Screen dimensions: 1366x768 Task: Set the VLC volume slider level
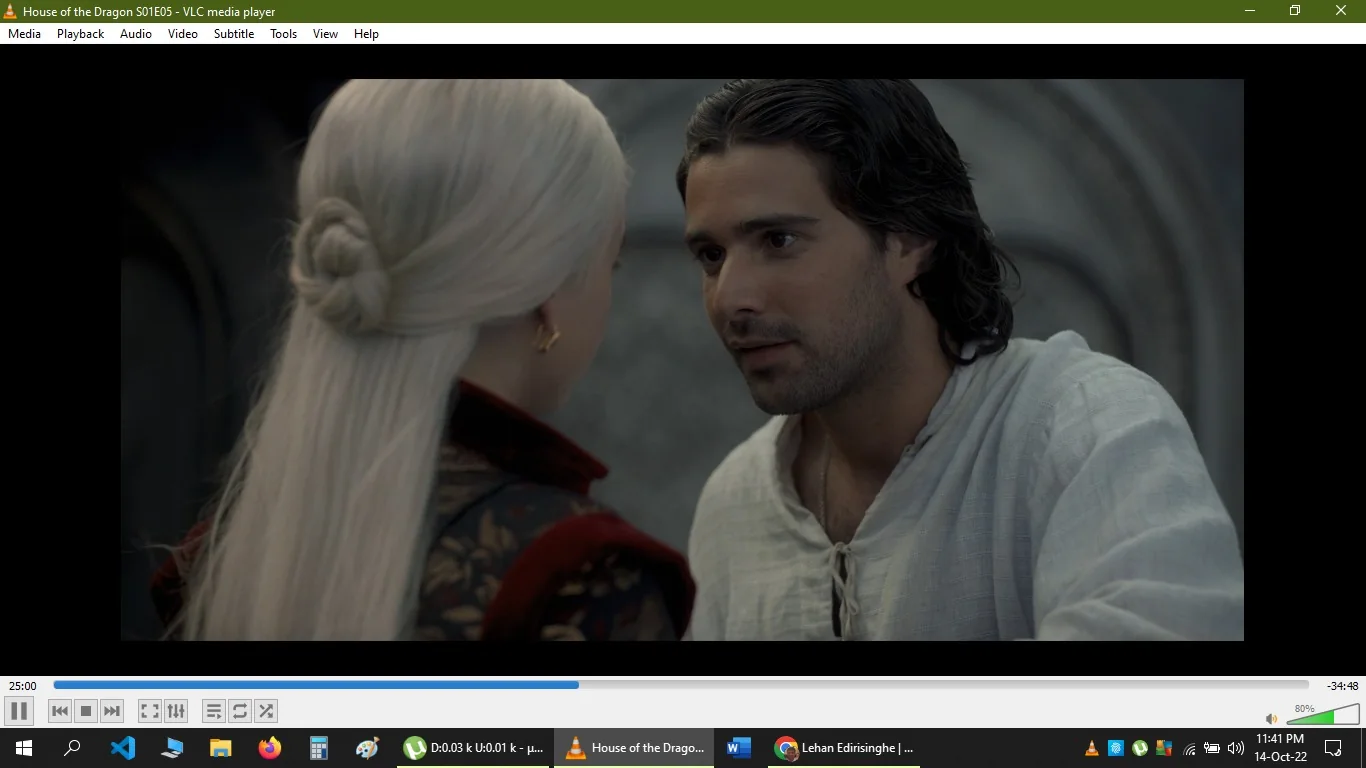point(1323,714)
